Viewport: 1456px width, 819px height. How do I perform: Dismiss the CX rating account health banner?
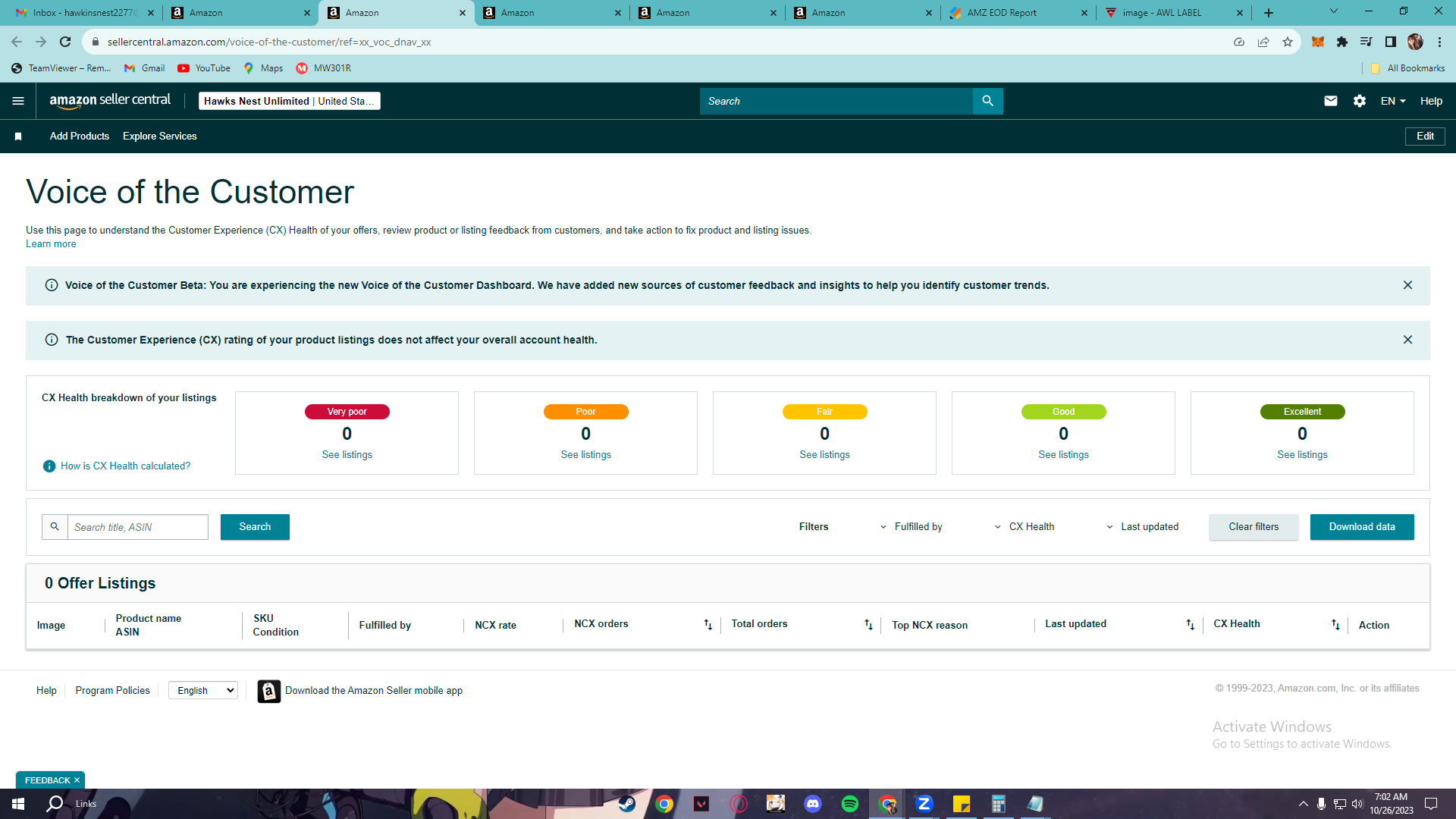point(1407,340)
